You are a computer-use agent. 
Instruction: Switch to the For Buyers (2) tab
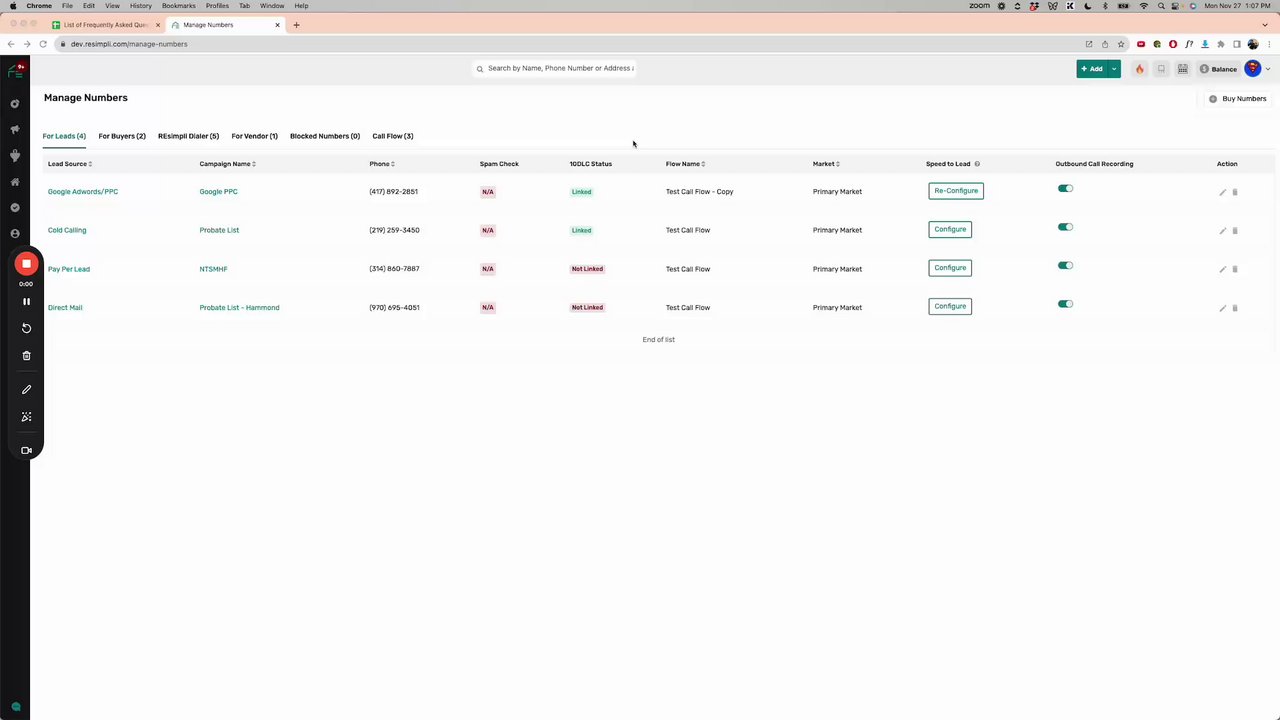[x=122, y=136]
